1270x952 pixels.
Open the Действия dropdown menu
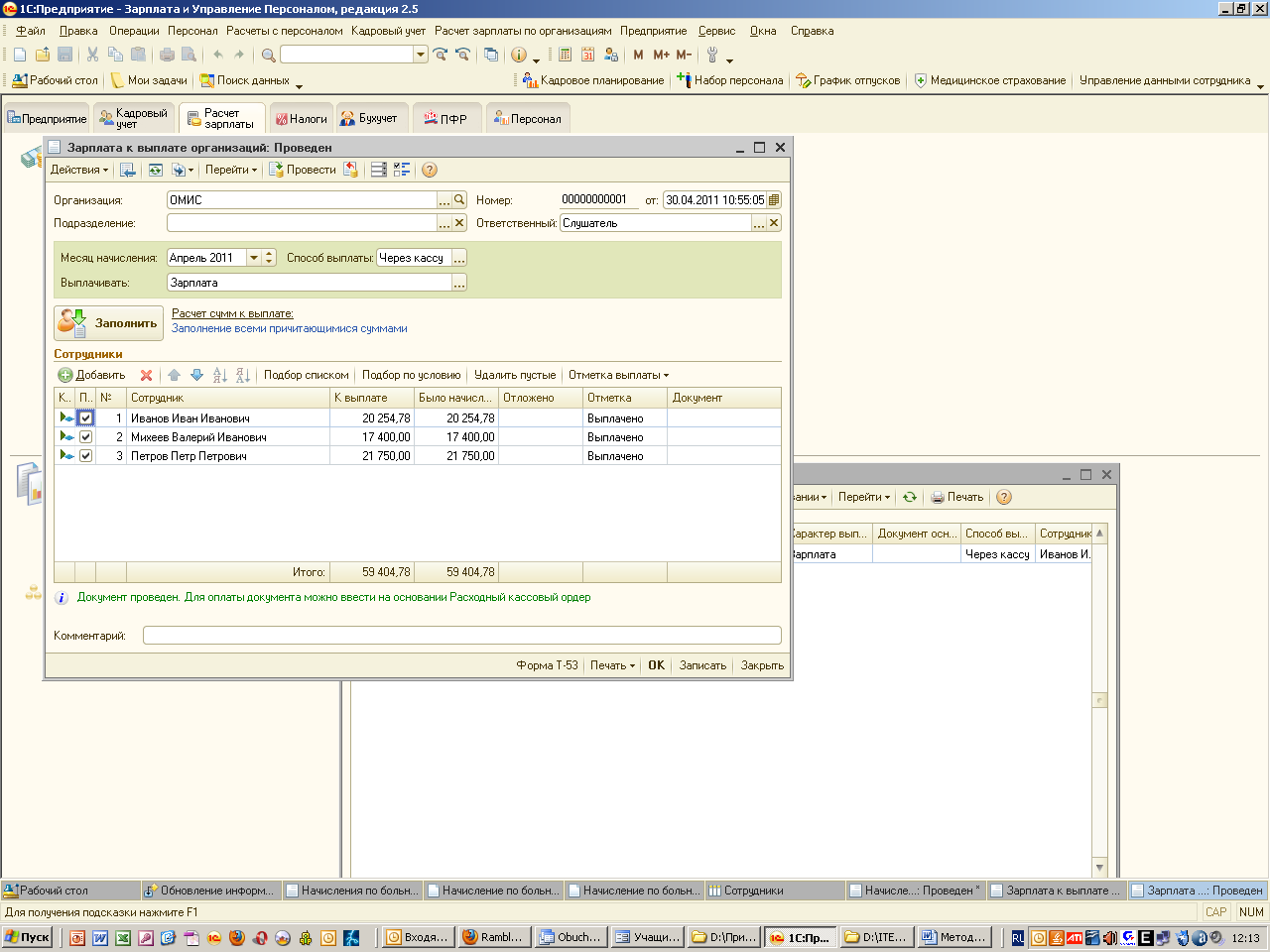(79, 170)
